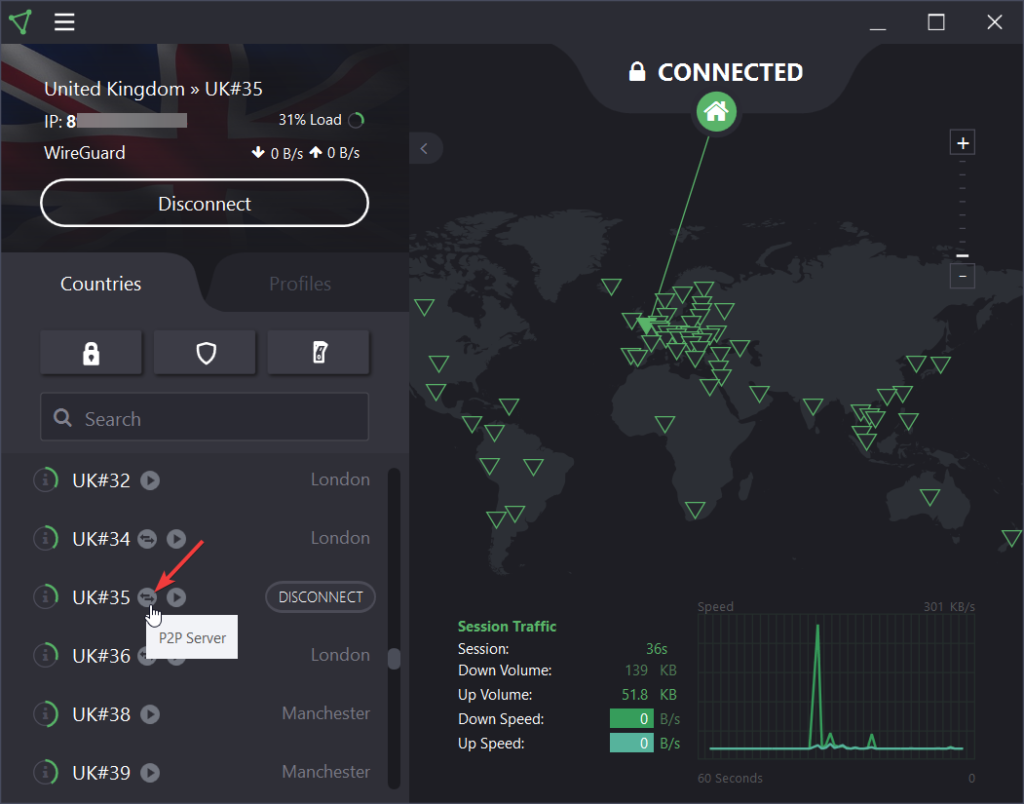Screen dimensions: 1024x804
Task: Click the P2P icon next to UK#34
Action: click(148, 539)
